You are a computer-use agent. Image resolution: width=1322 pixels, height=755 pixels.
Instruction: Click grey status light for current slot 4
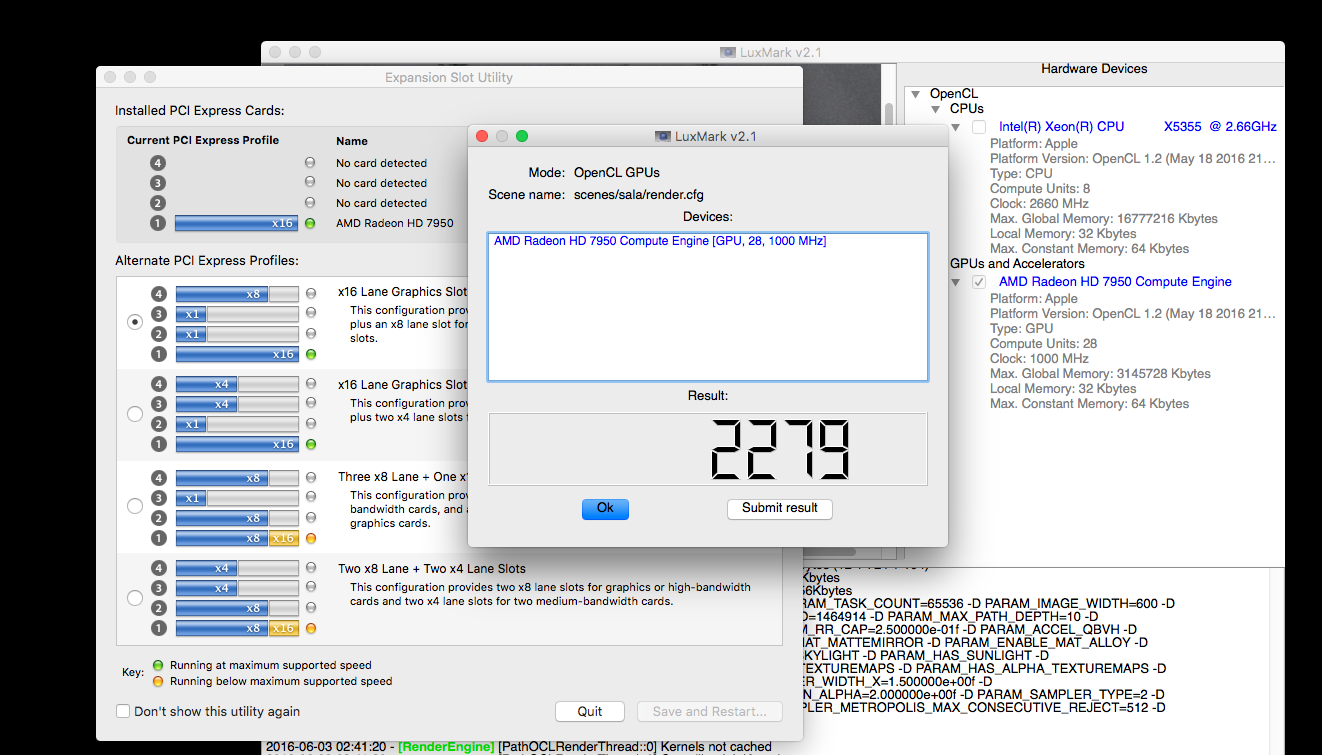[310, 163]
